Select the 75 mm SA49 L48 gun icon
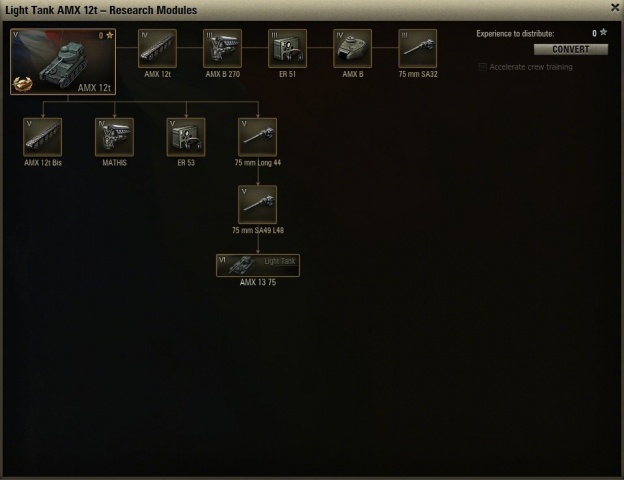This screenshot has width=624, height=480. [x=257, y=205]
